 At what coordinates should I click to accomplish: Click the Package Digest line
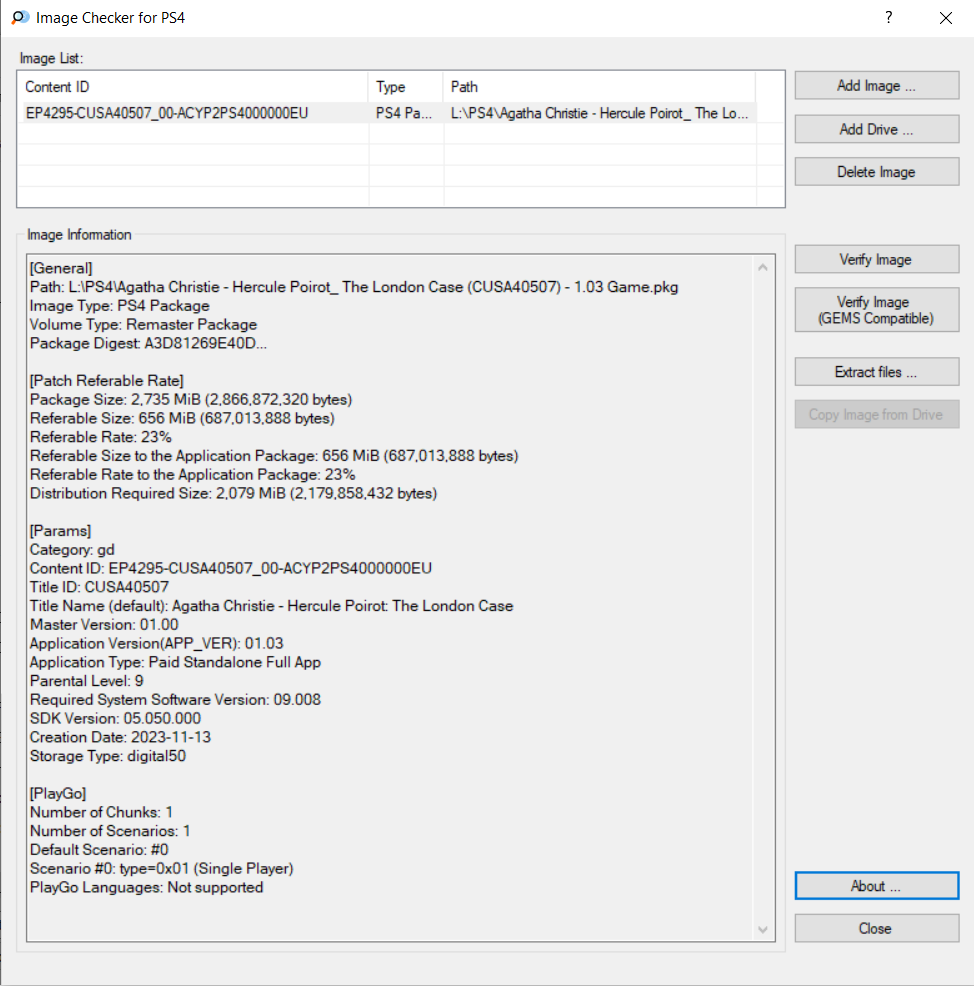[148, 343]
